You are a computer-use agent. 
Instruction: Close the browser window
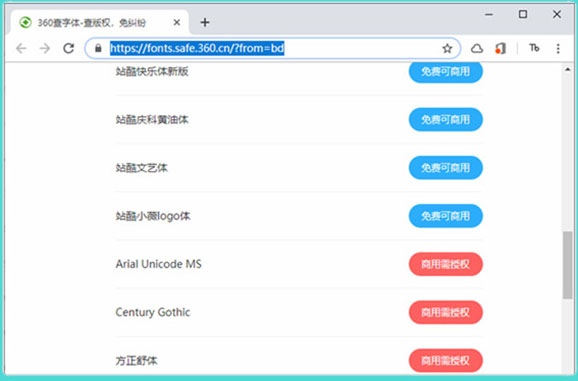pyautogui.click(x=557, y=14)
